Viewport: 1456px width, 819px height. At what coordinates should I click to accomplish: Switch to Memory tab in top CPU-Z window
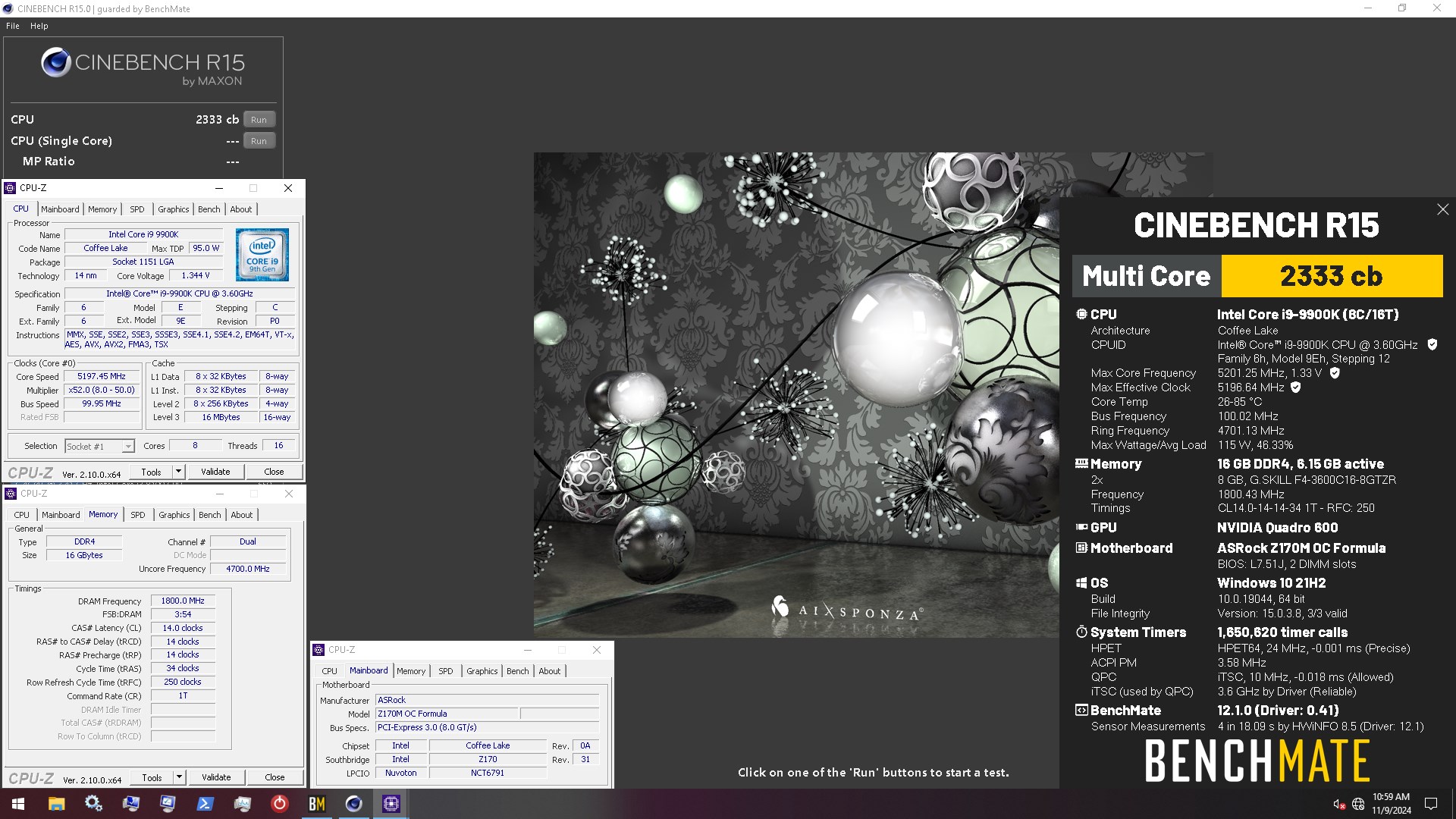click(102, 209)
